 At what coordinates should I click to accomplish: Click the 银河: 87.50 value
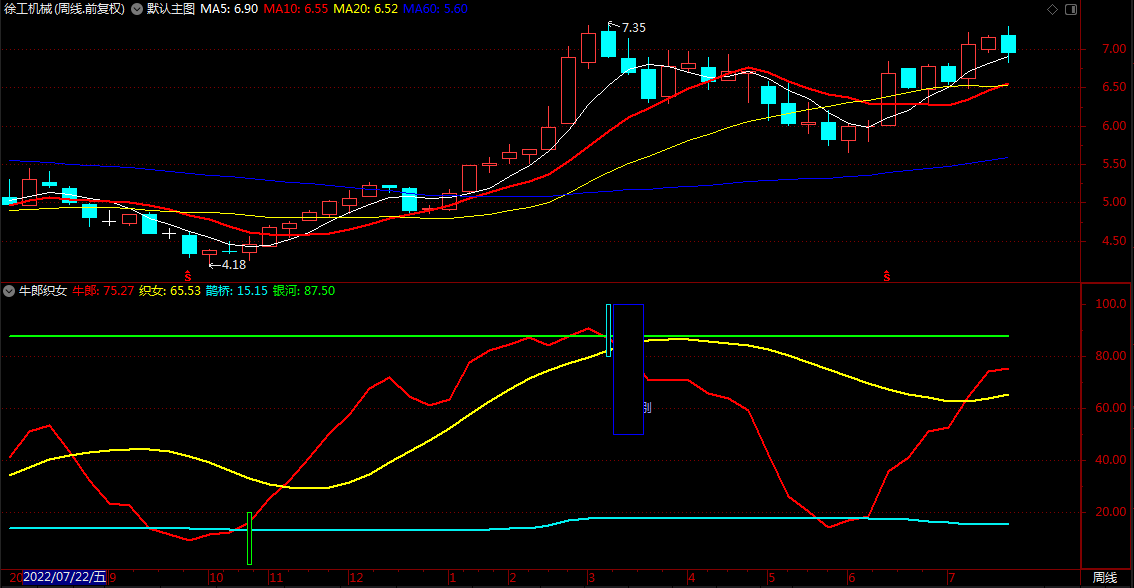pos(304,291)
